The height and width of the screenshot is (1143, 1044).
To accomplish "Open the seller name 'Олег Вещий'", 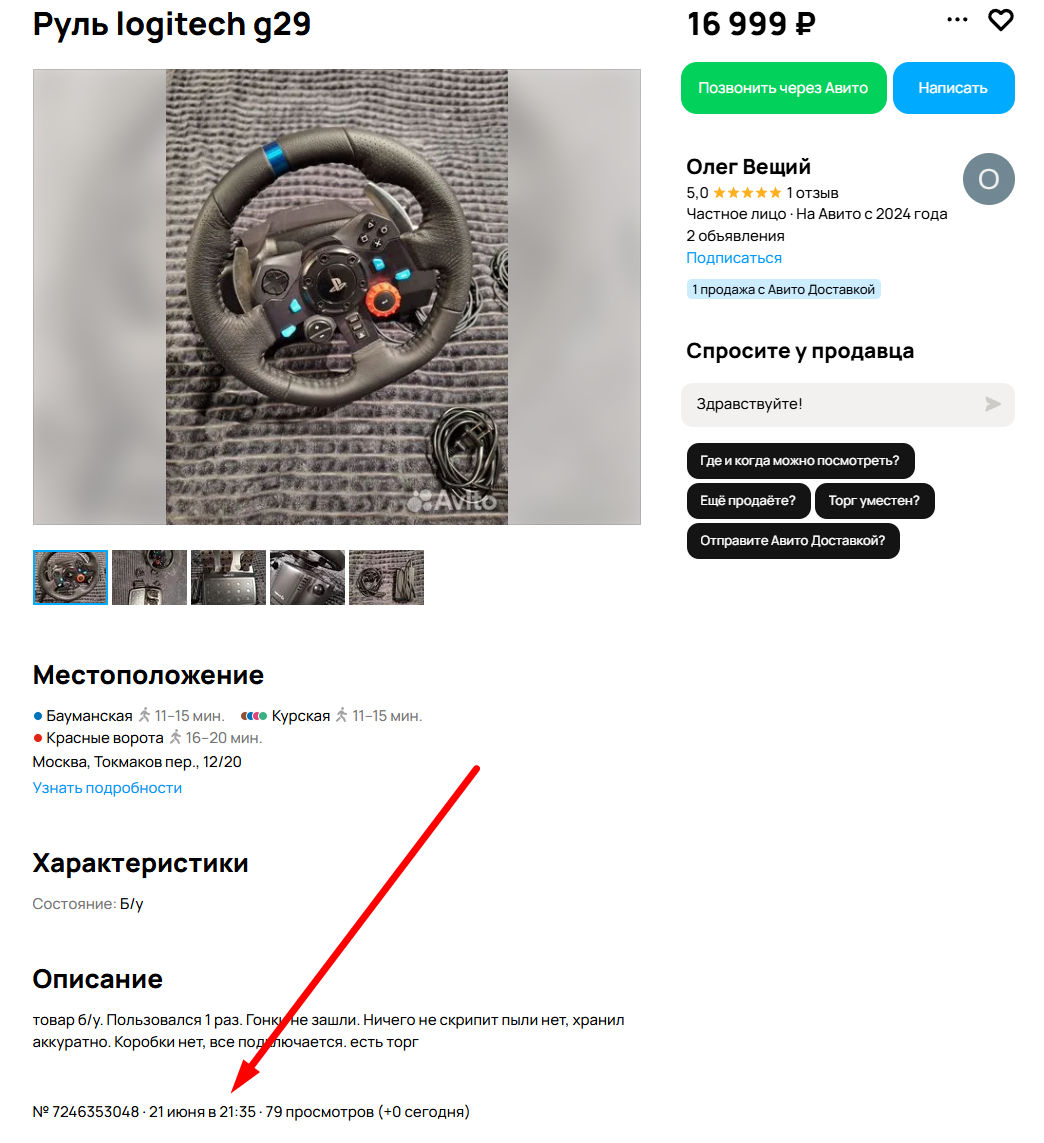I will pyautogui.click(x=748, y=167).
